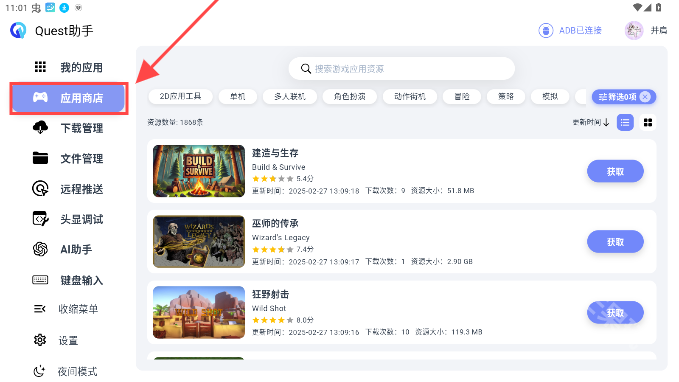Viewport: 679px width, 382px height.
Task: Open Wizard's Legacy thumbnail
Action: pyautogui.click(x=199, y=242)
